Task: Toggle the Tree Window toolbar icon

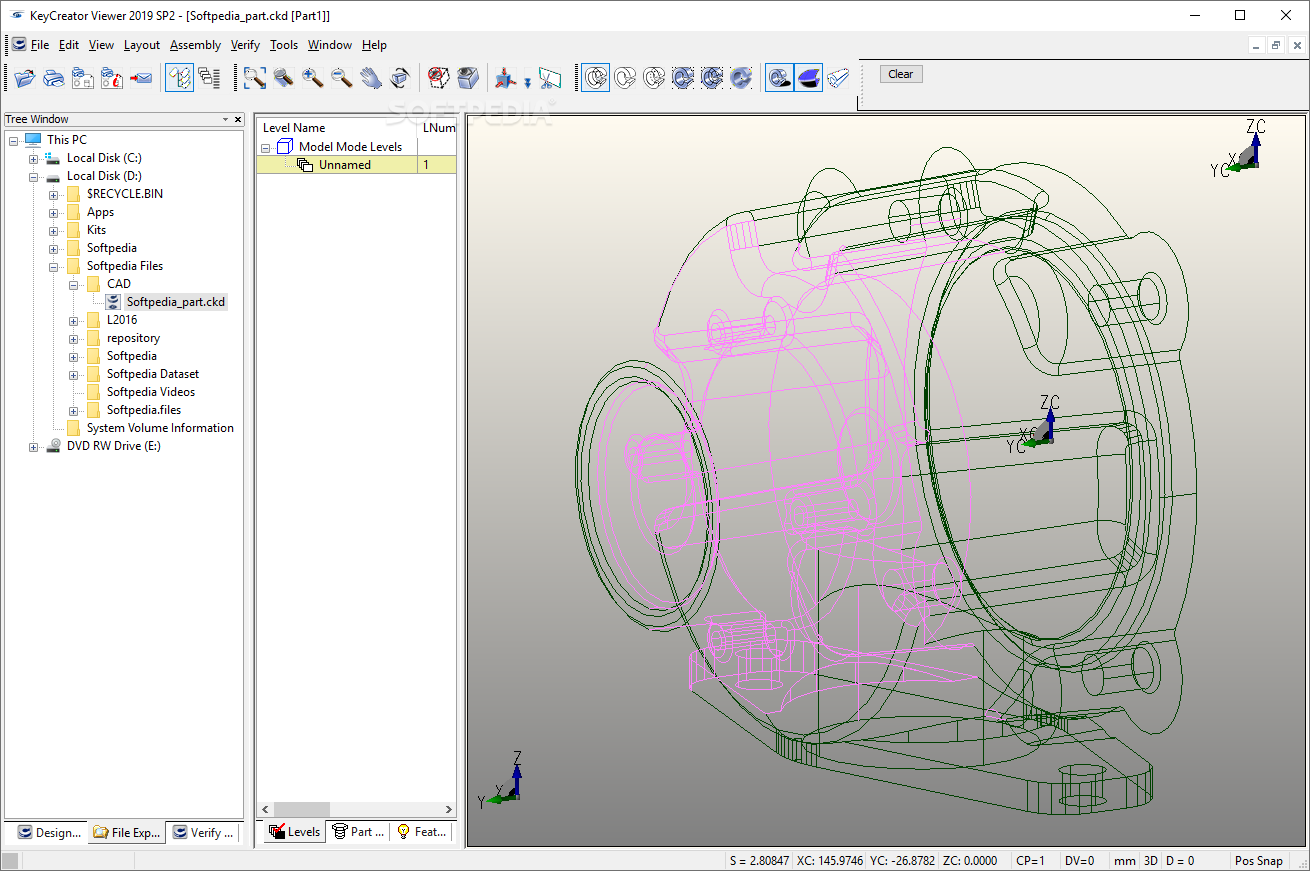Action: (179, 78)
